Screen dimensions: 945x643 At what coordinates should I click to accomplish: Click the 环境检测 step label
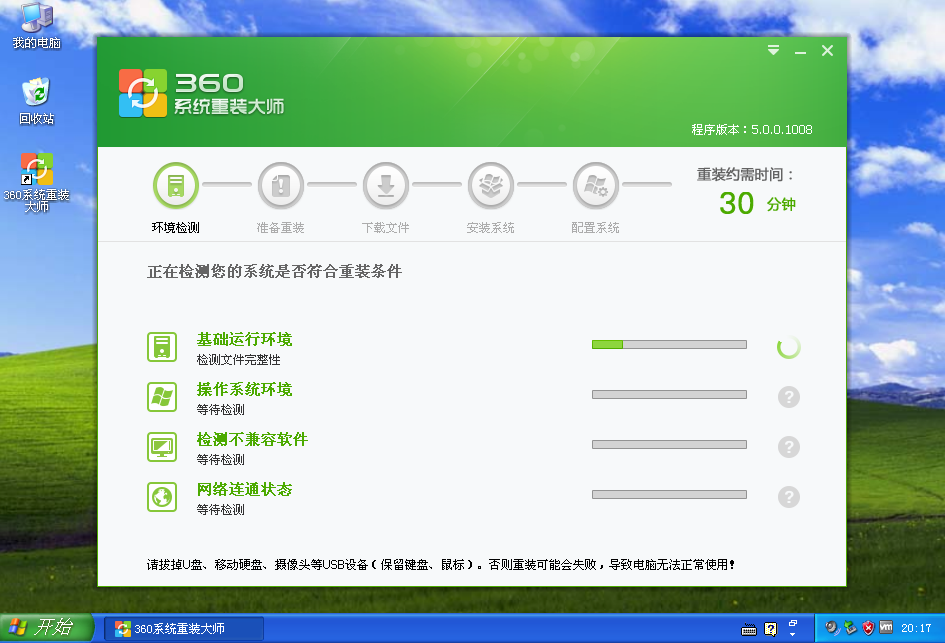(175, 228)
